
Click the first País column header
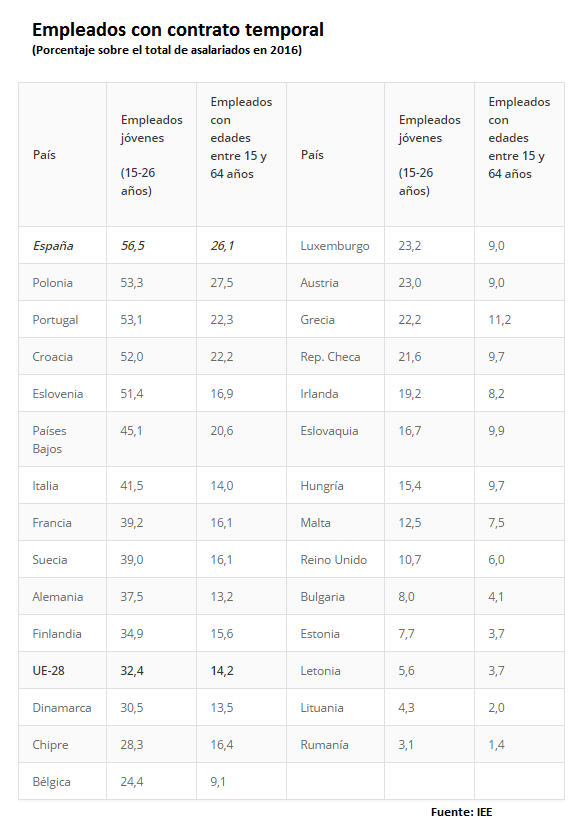pyautogui.click(x=44, y=155)
